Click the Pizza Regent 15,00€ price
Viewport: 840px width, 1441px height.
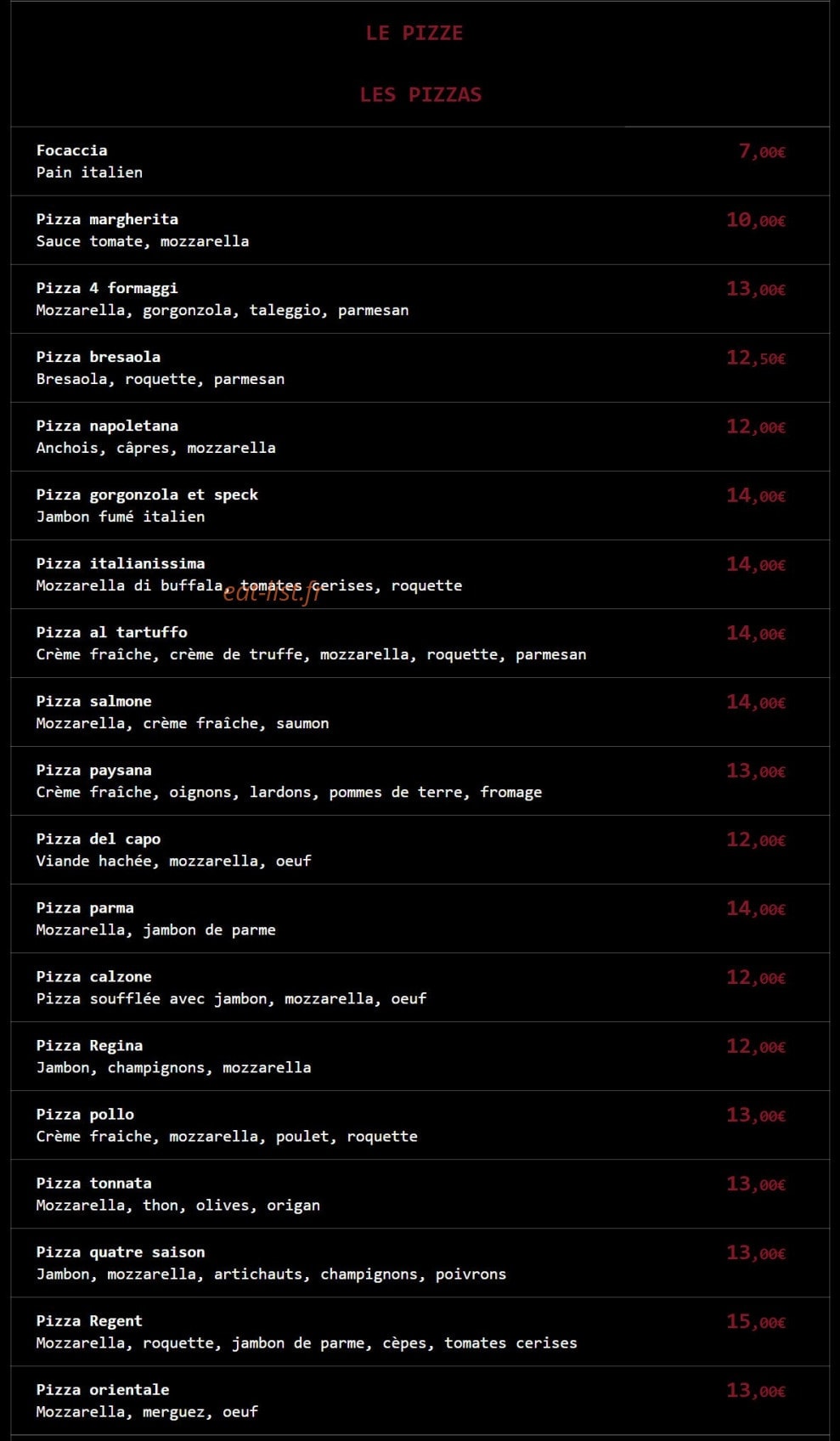[x=756, y=1321]
